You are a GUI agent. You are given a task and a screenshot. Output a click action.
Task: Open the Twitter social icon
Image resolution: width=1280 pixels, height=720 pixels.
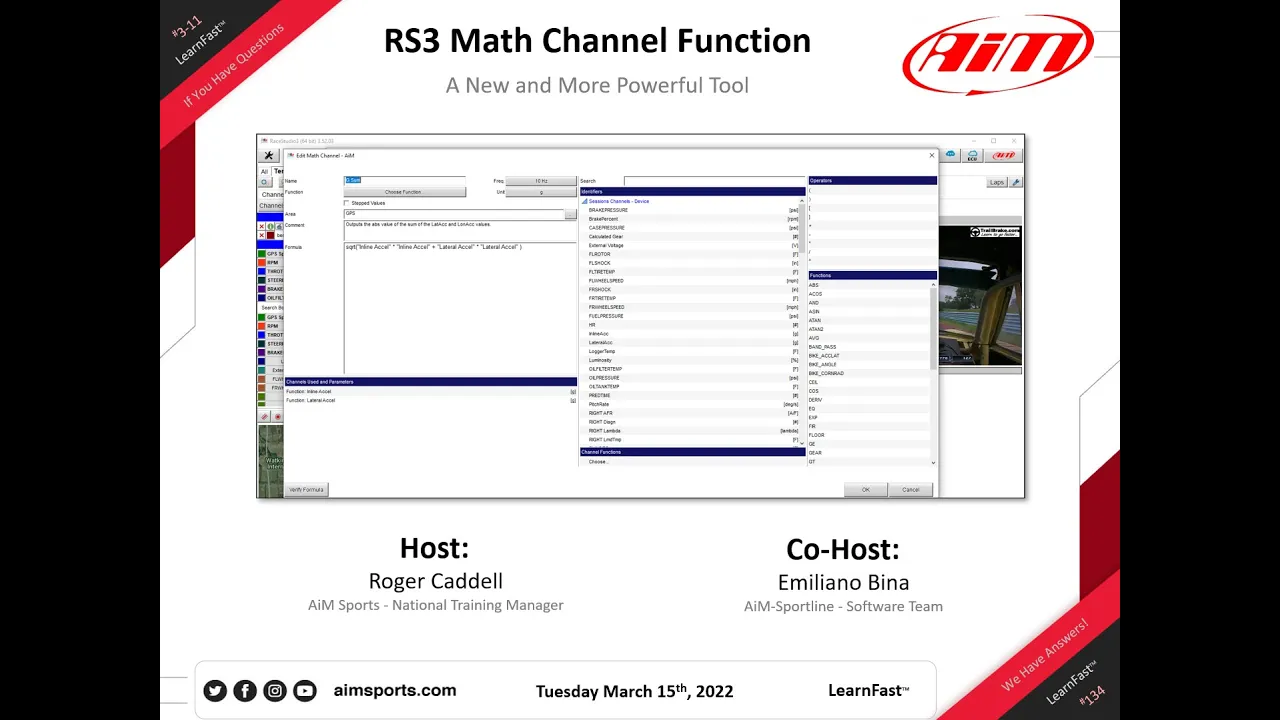215,690
